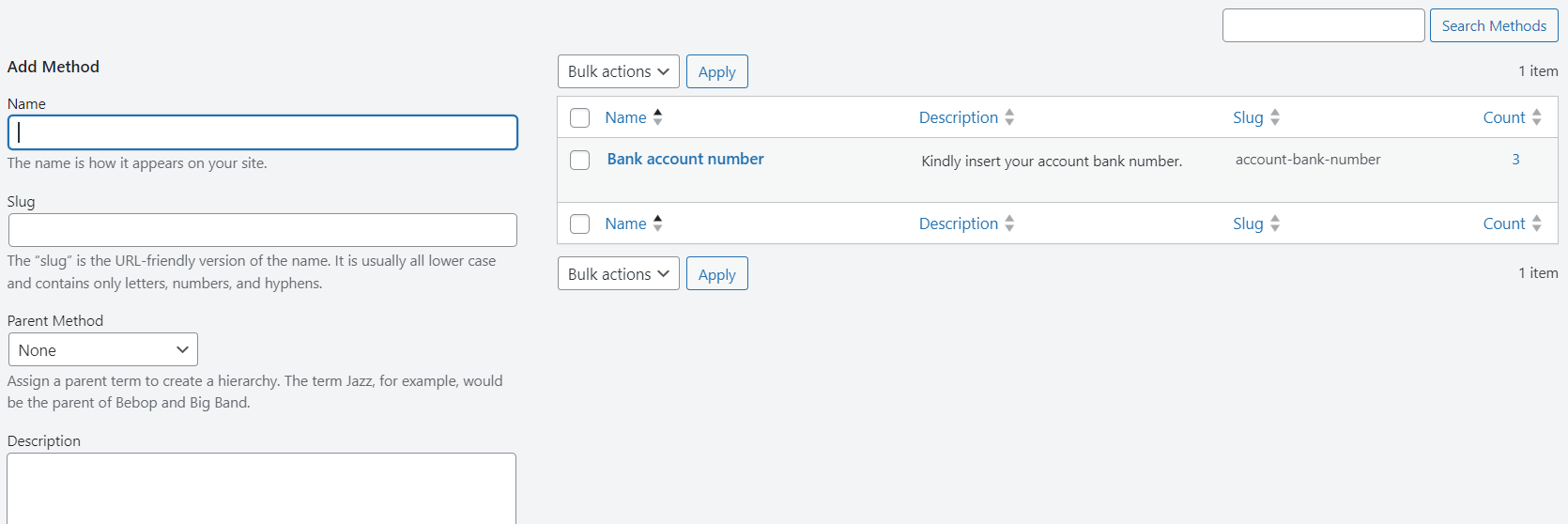Screen dimensions: 1568x524
Task: Tick the Bank account number row checkbox
Action: pyautogui.click(x=580, y=160)
